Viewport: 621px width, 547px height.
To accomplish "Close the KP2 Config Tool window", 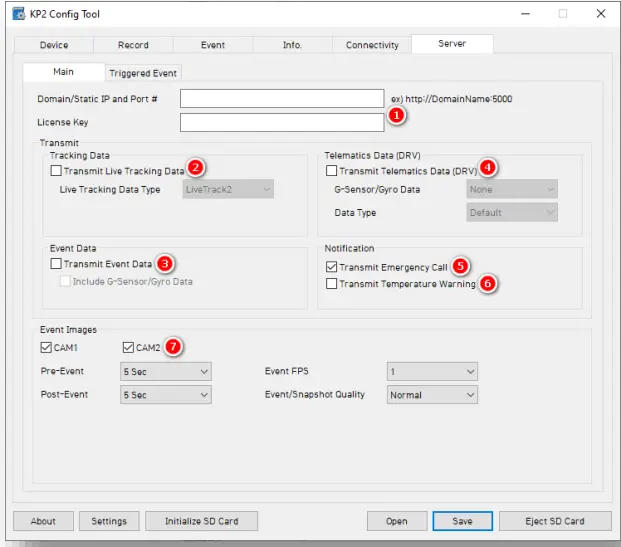I will coord(601,13).
